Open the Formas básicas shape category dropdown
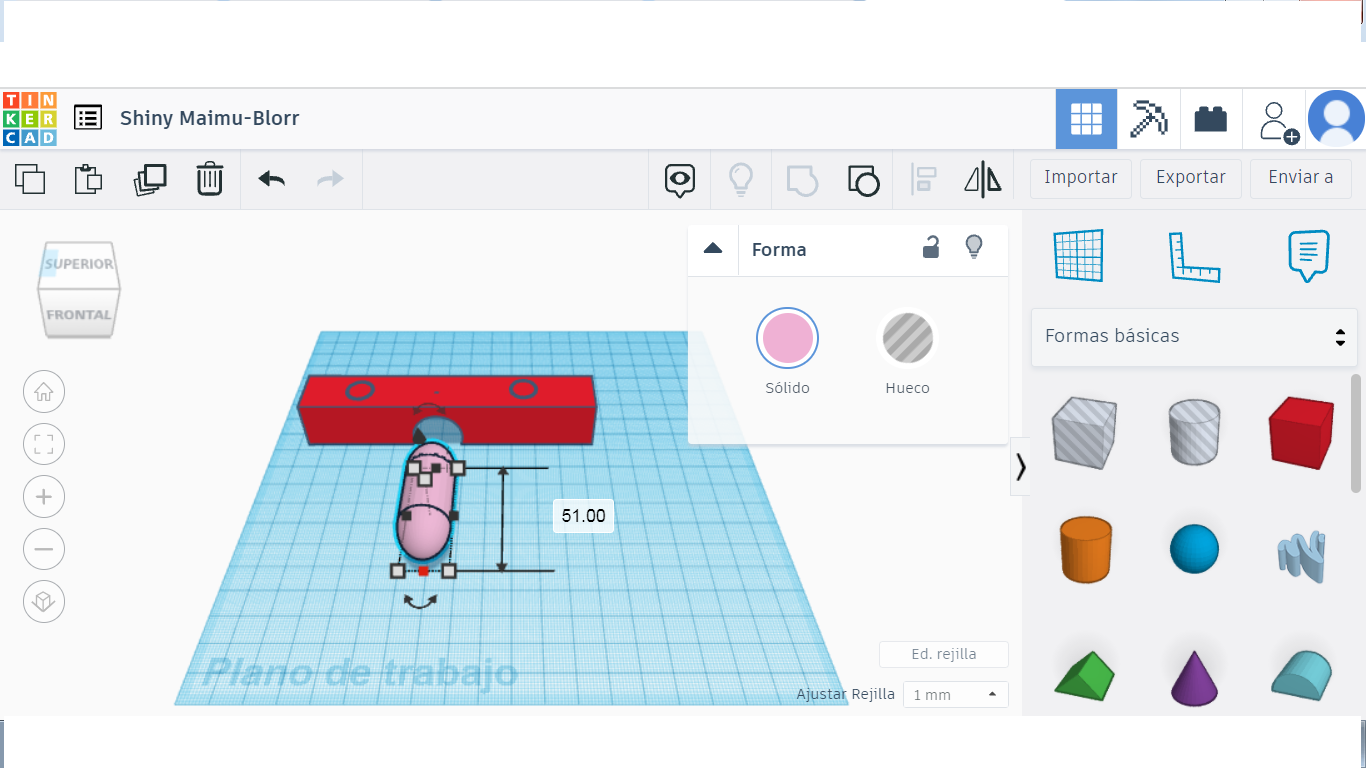The image size is (1366, 768). coord(1194,337)
